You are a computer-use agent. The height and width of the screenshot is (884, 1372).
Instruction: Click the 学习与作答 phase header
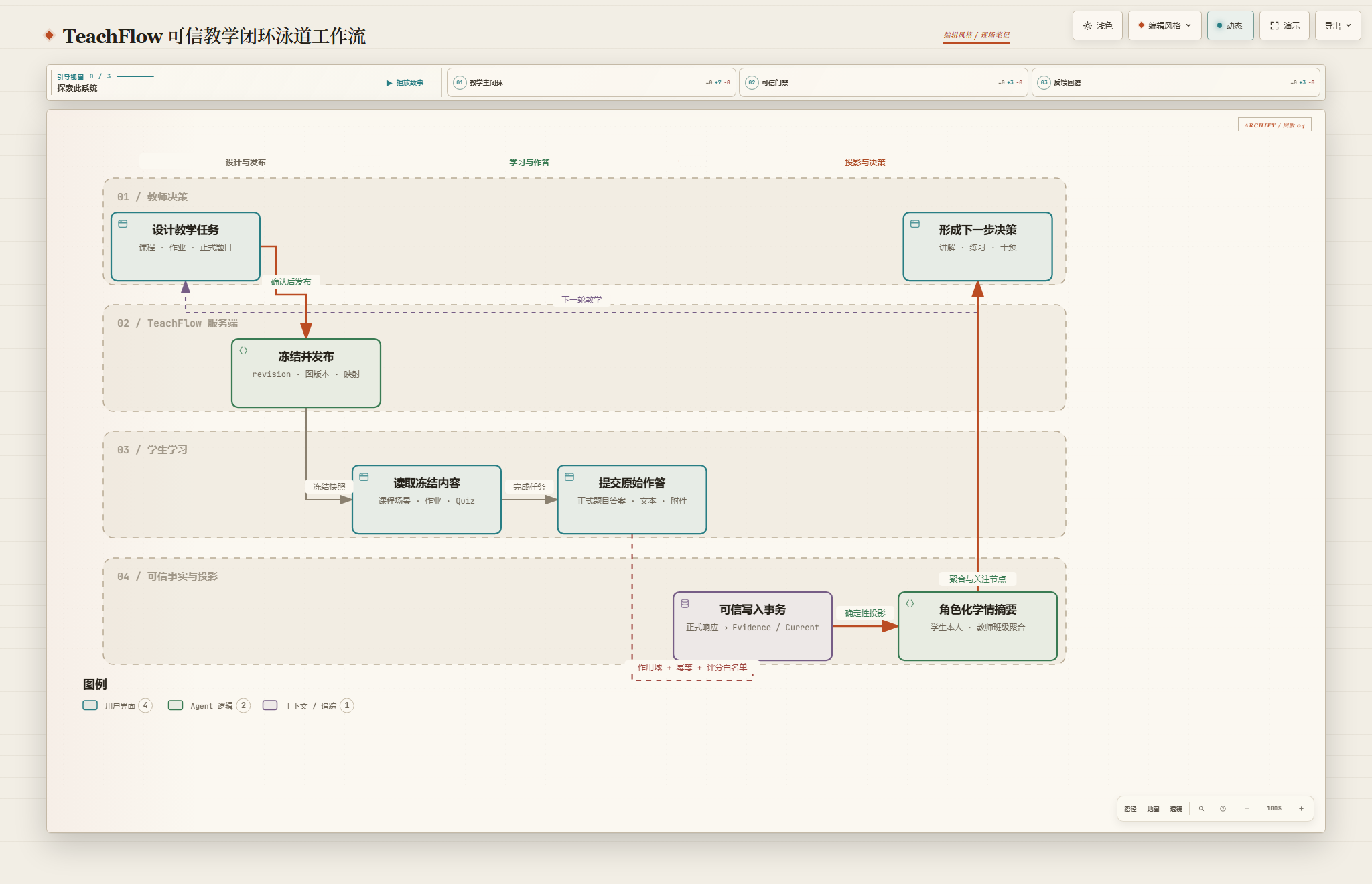pos(529,163)
